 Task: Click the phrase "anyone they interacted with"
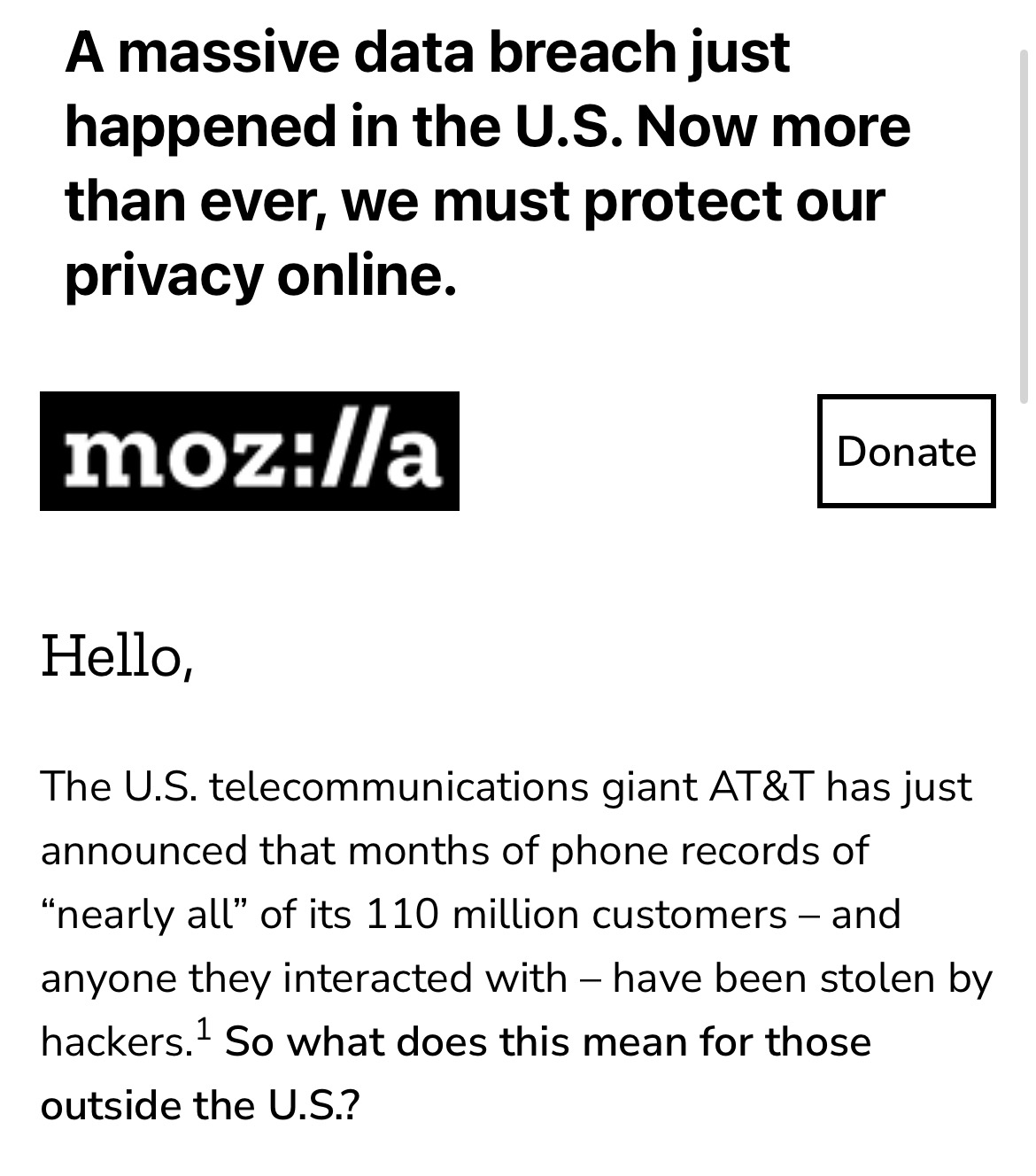pos(304,978)
